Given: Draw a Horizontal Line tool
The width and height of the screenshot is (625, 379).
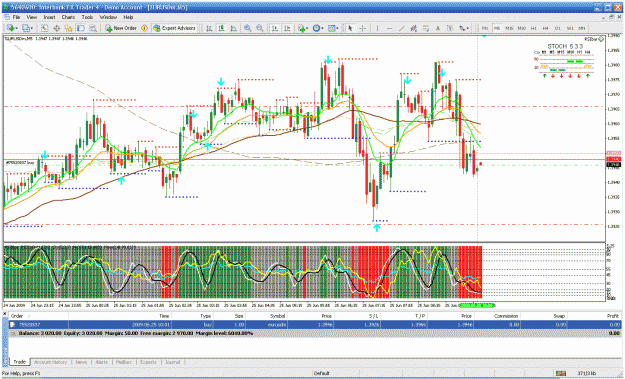Looking at the screenshot, I should point(389,28).
